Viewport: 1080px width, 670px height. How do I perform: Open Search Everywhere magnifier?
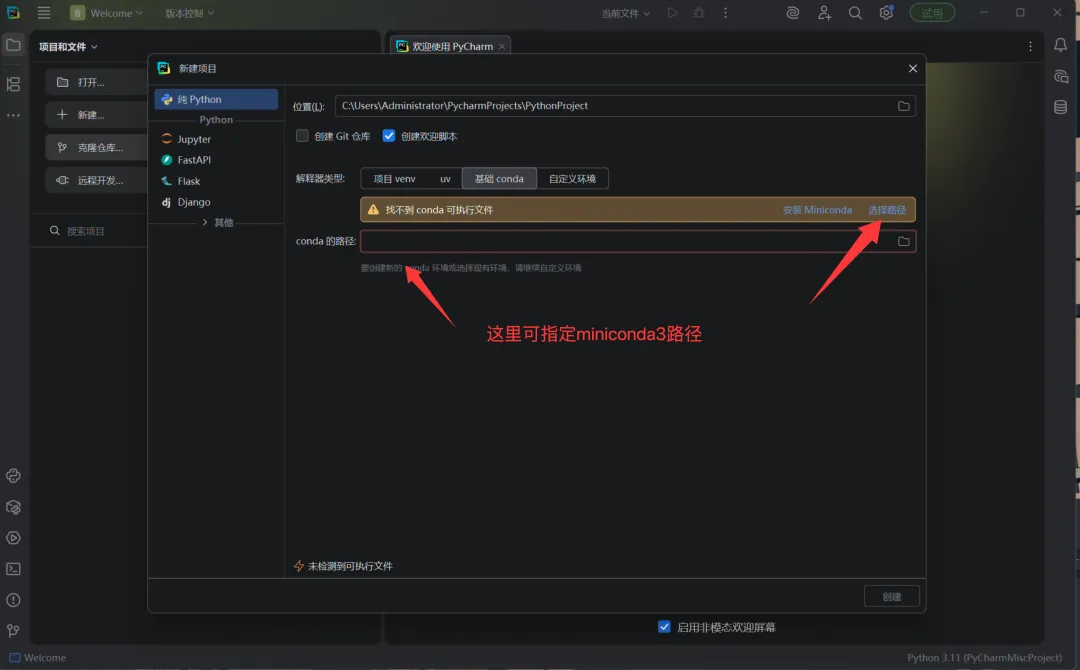tap(855, 13)
